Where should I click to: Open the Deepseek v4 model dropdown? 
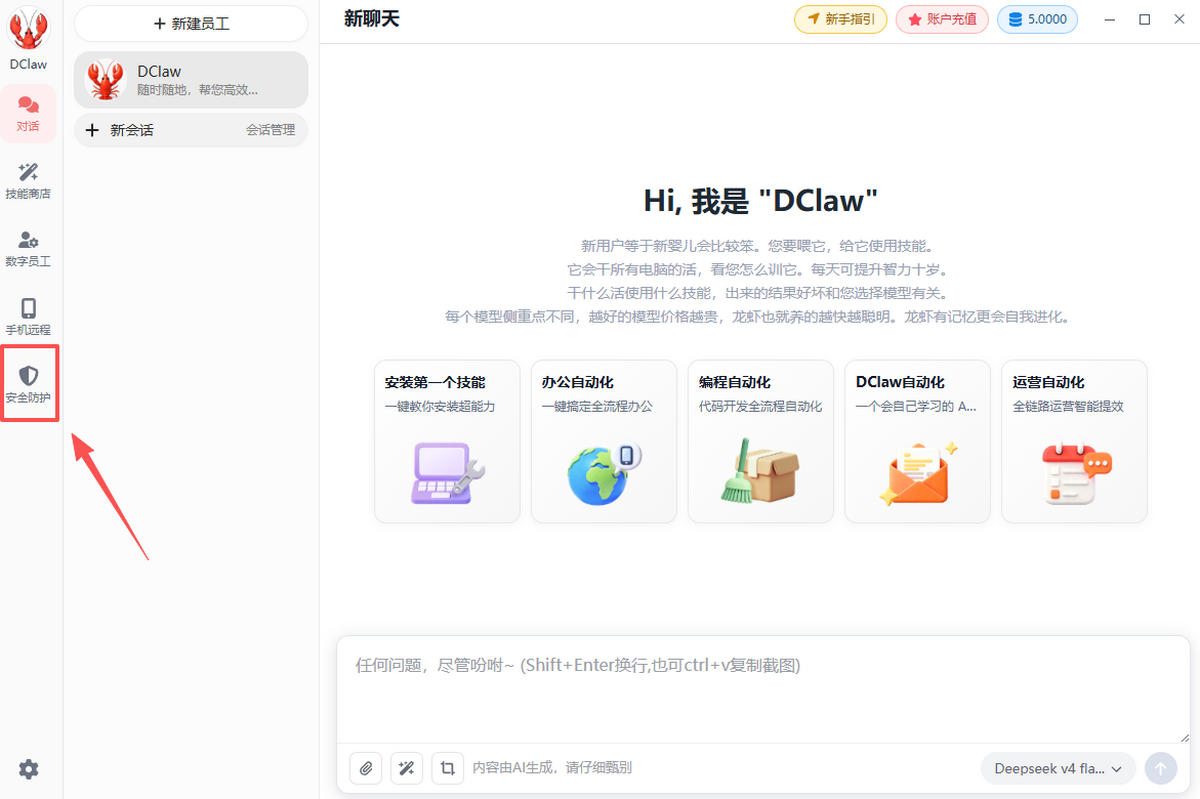pos(1058,768)
